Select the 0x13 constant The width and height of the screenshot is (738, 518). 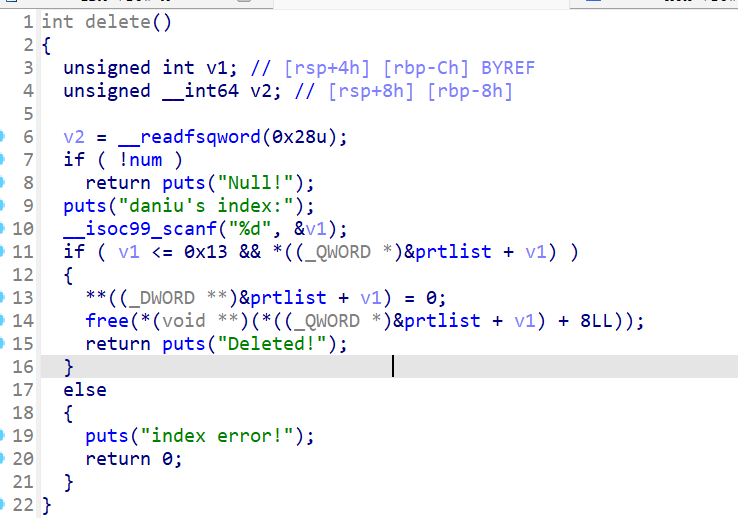click(204, 252)
